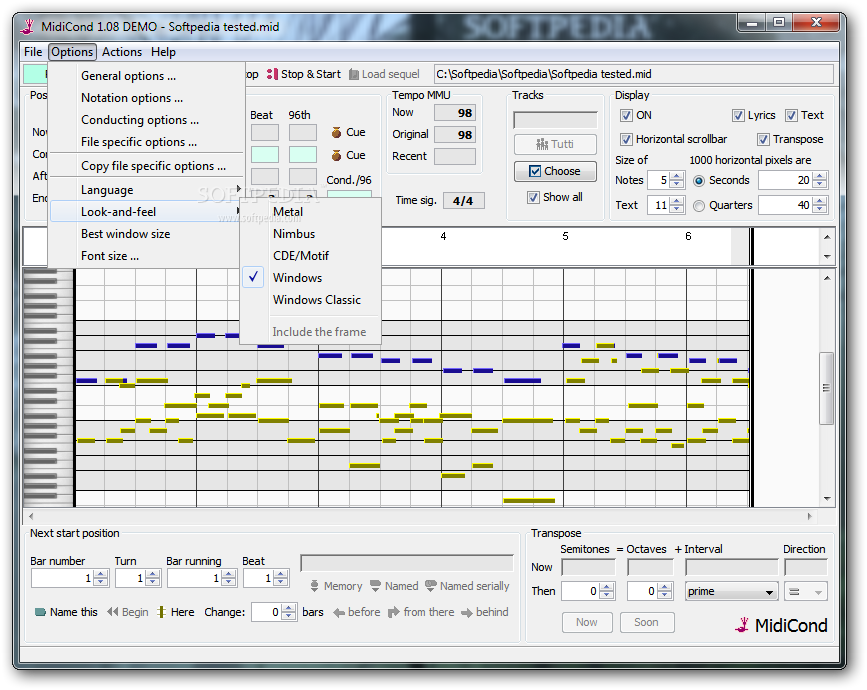This screenshot has width=867, height=690.
Task: Choose File specific options entry
Action: tap(147, 142)
